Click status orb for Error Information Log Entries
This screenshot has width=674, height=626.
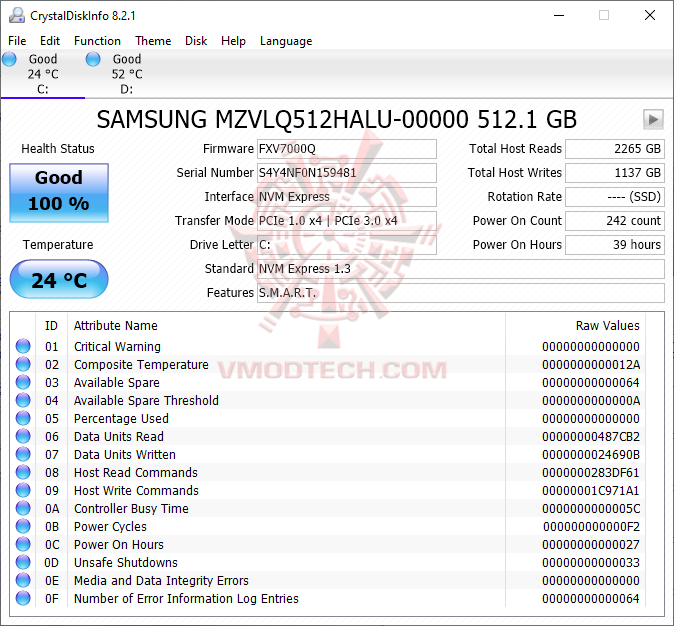tap(23, 598)
